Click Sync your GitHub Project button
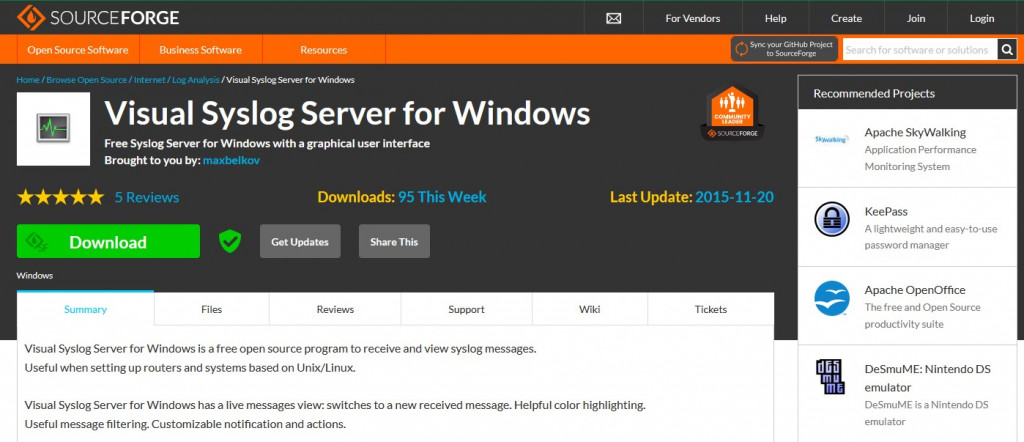1024x442 pixels. pos(784,49)
